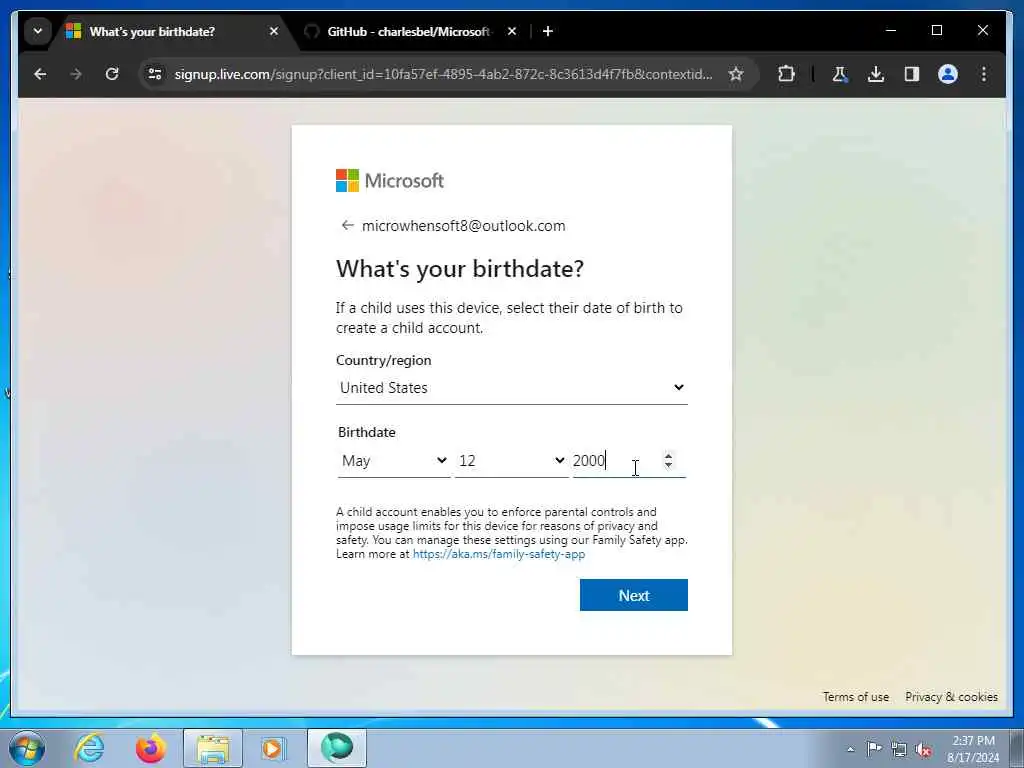Click the year spinner arrows
This screenshot has height=768, width=1024.
tap(668, 461)
